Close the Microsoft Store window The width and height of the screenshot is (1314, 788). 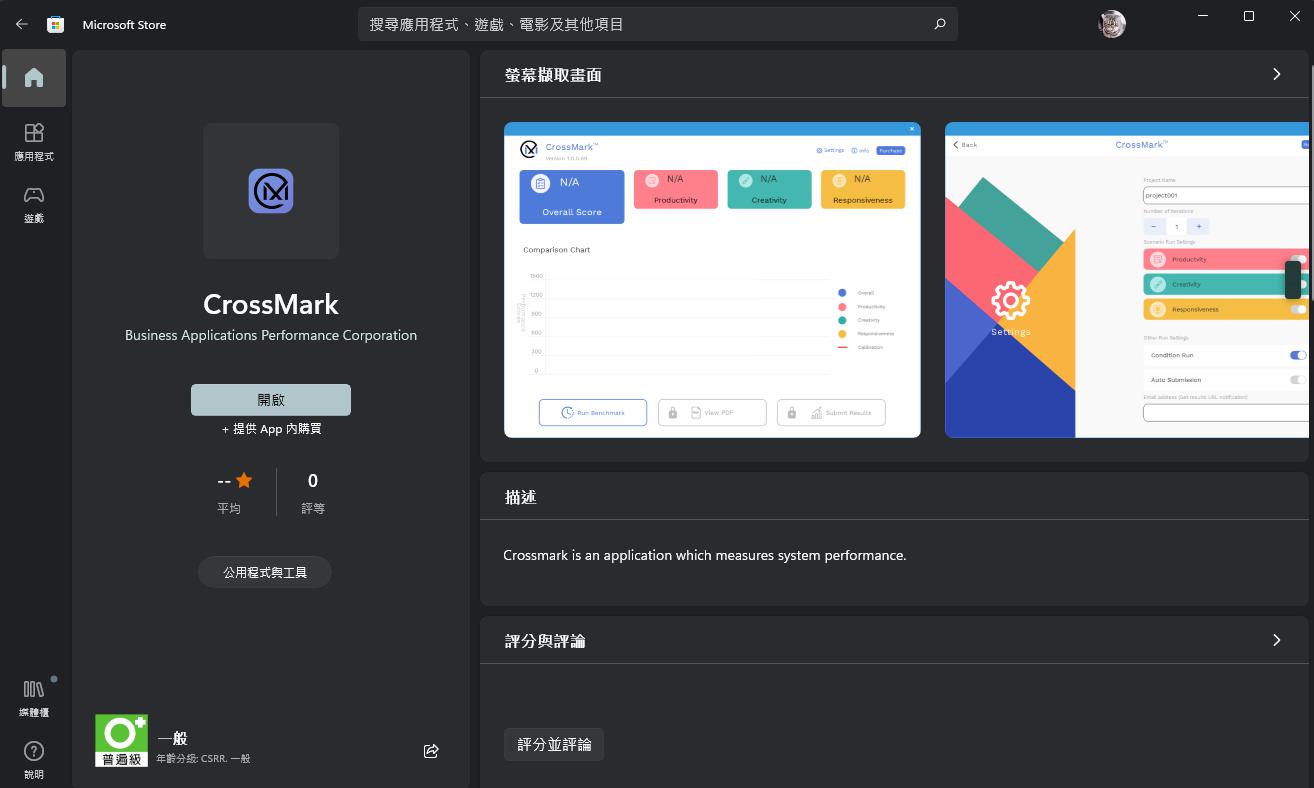click(x=1293, y=16)
